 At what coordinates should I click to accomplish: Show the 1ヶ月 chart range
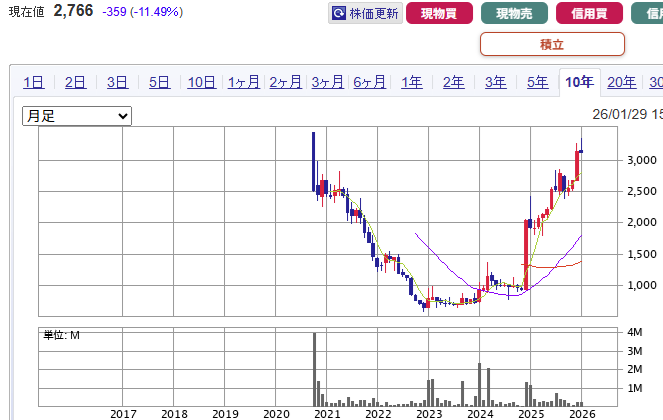click(244, 83)
